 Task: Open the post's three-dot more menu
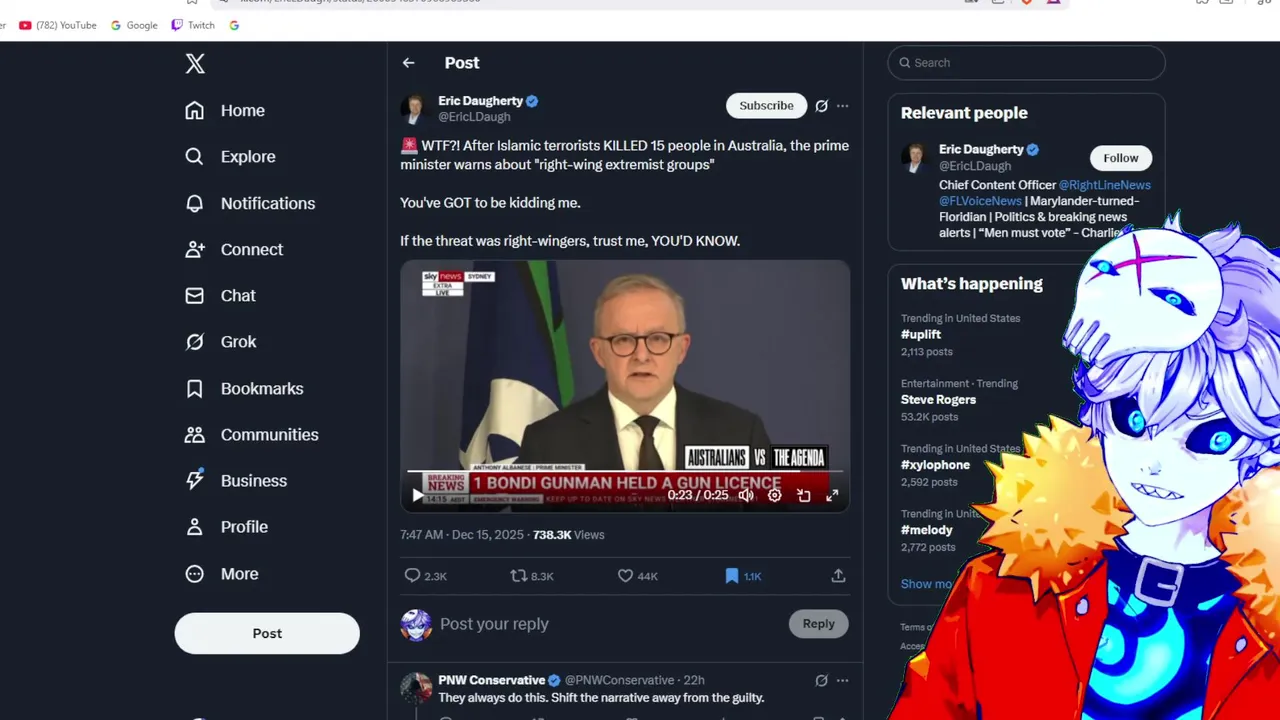843,106
